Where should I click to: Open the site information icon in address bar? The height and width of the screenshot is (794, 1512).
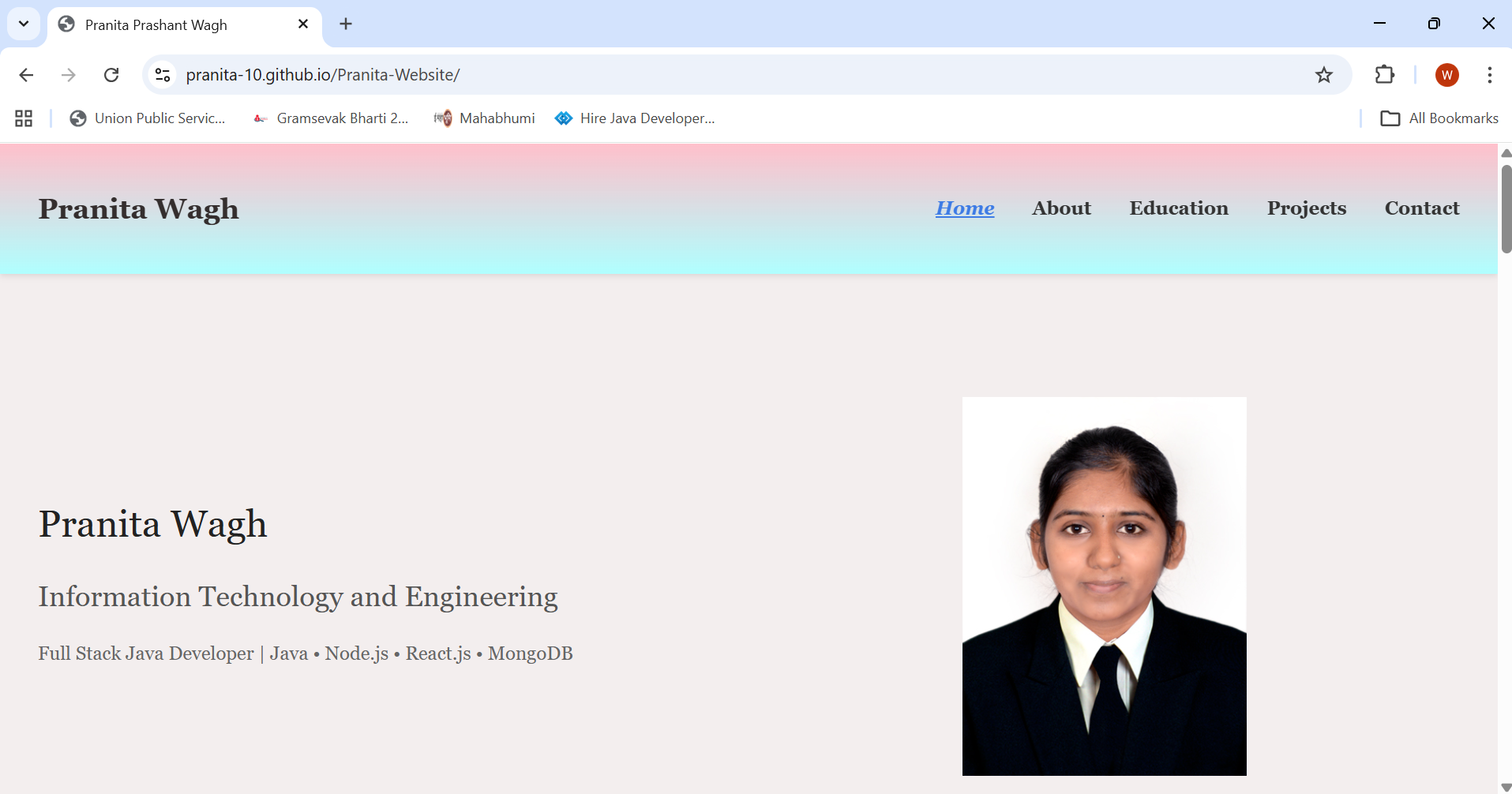[x=162, y=74]
